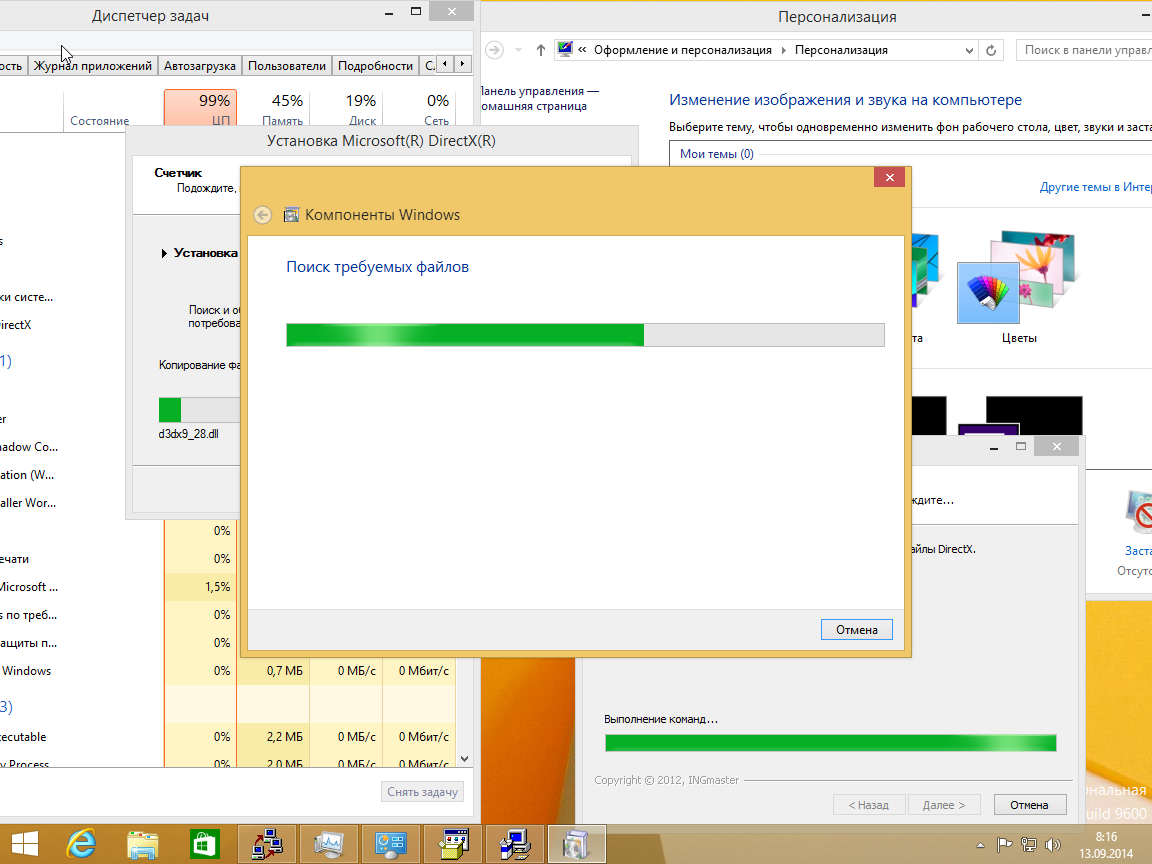
Task: Maximize the INGmaster installer window
Action: point(1020,447)
